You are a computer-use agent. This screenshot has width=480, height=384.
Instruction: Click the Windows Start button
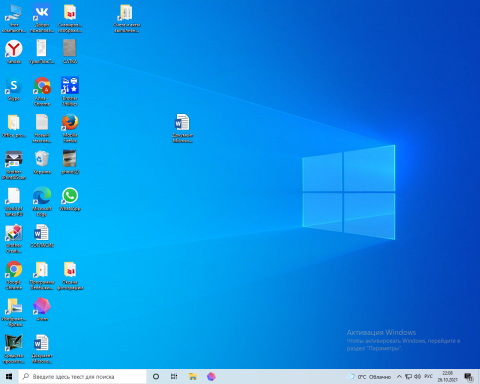pyautogui.click(x=9, y=377)
